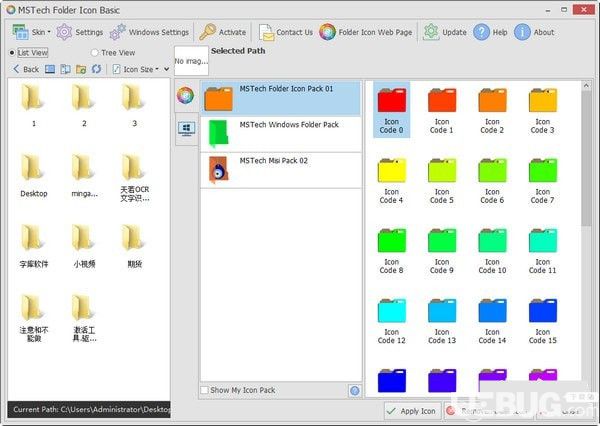Open Contact Us
Viewport: 600px width, 426px height.
286,32
